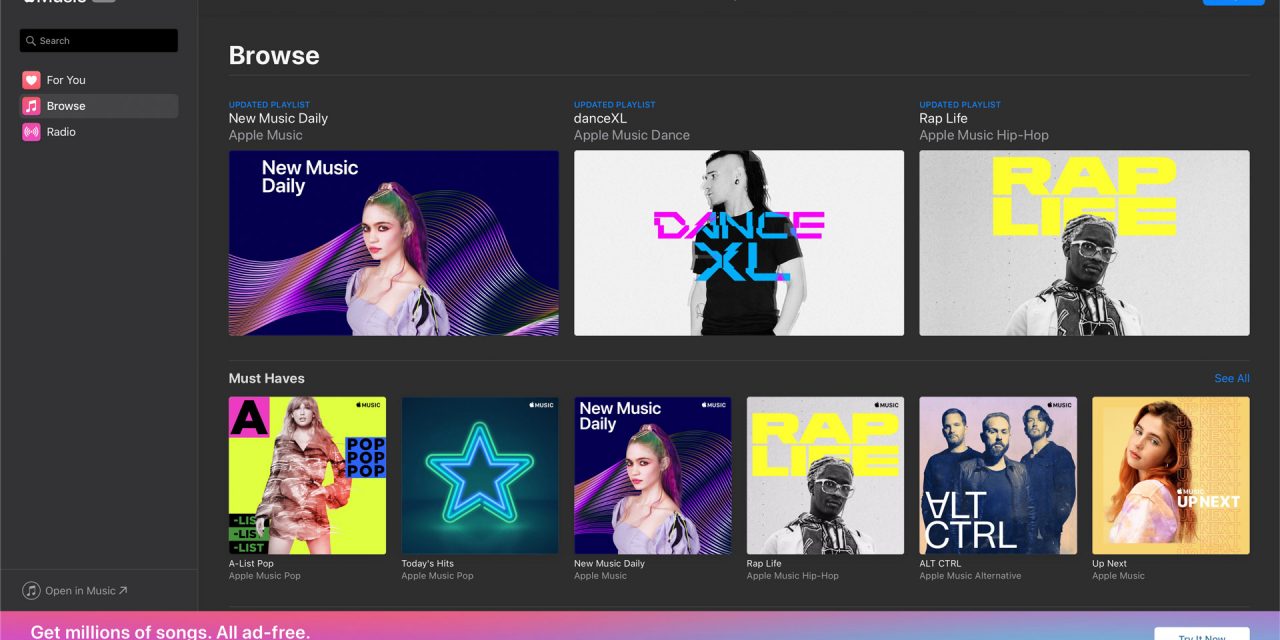Click the Radio broadcast icon
1280x640 pixels.
tap(31, 132)
